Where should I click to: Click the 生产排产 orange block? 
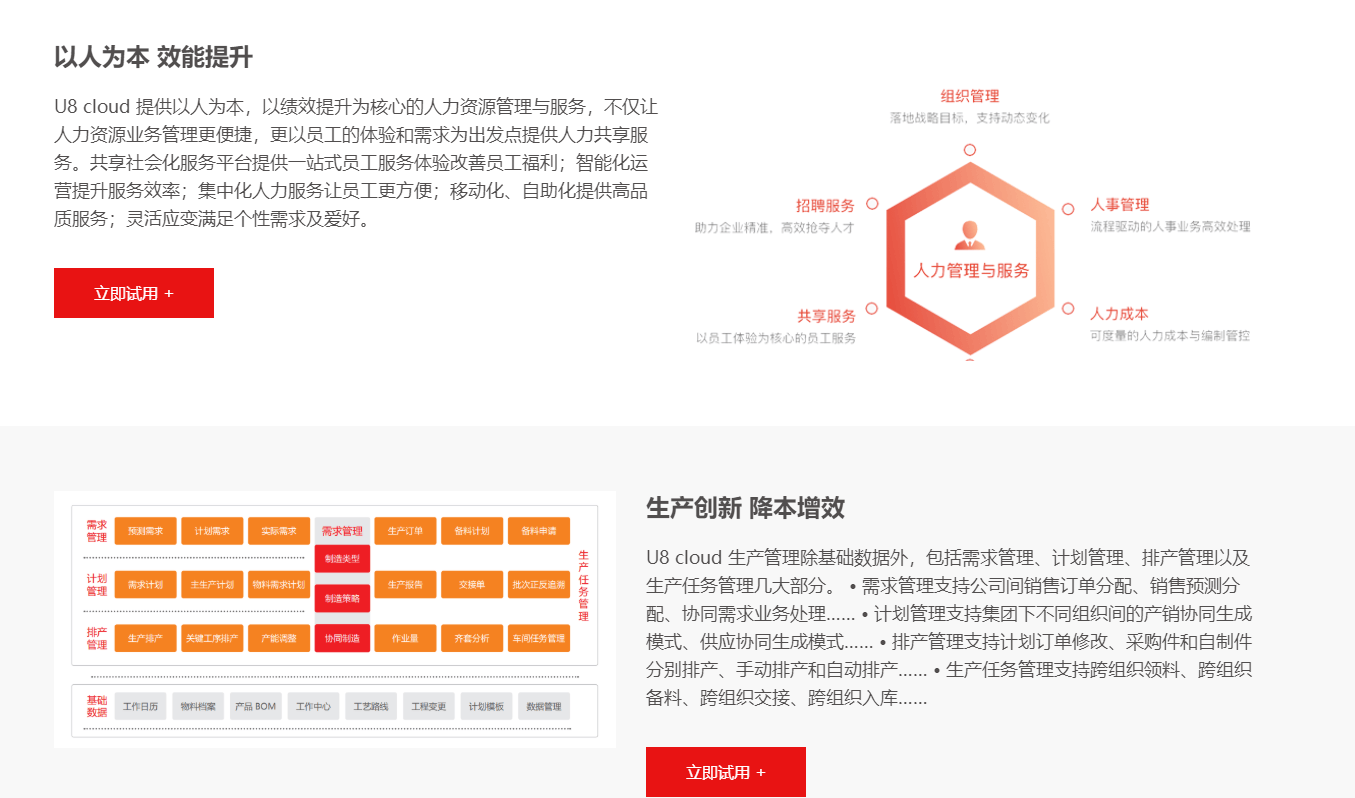146,638
